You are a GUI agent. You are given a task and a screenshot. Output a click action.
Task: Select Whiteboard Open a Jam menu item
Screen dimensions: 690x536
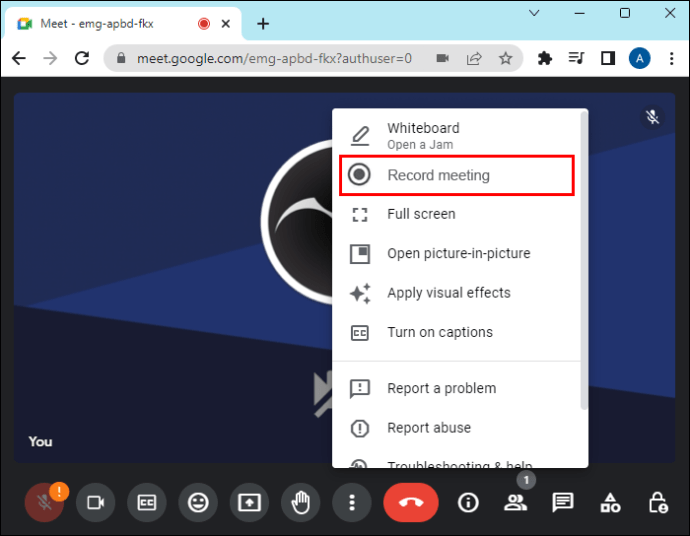tap(456, 136)
